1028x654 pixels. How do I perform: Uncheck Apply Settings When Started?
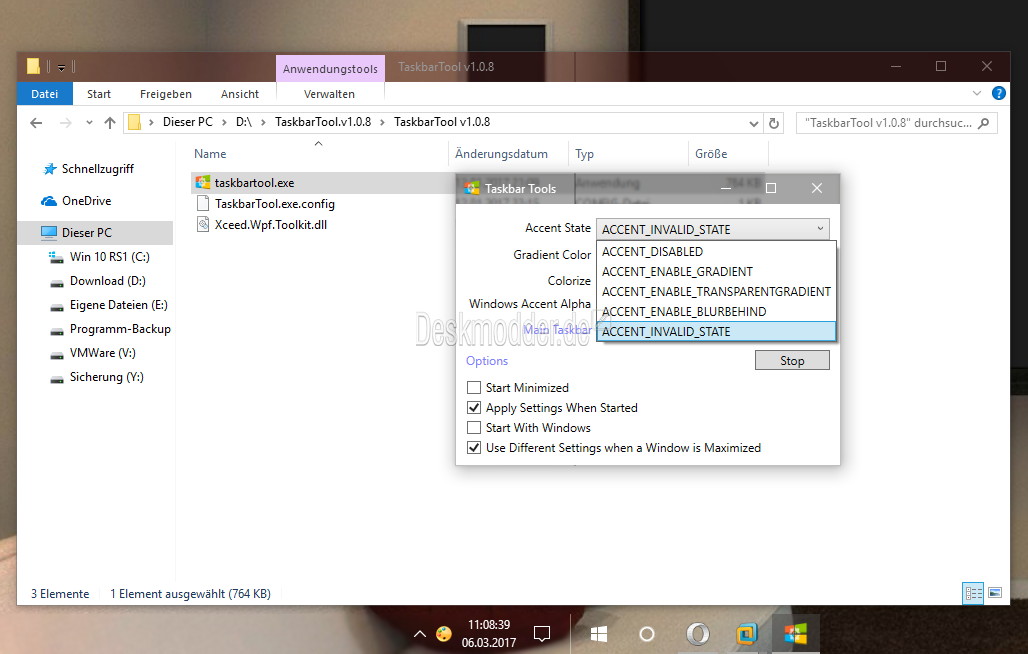tap(474, 408)
